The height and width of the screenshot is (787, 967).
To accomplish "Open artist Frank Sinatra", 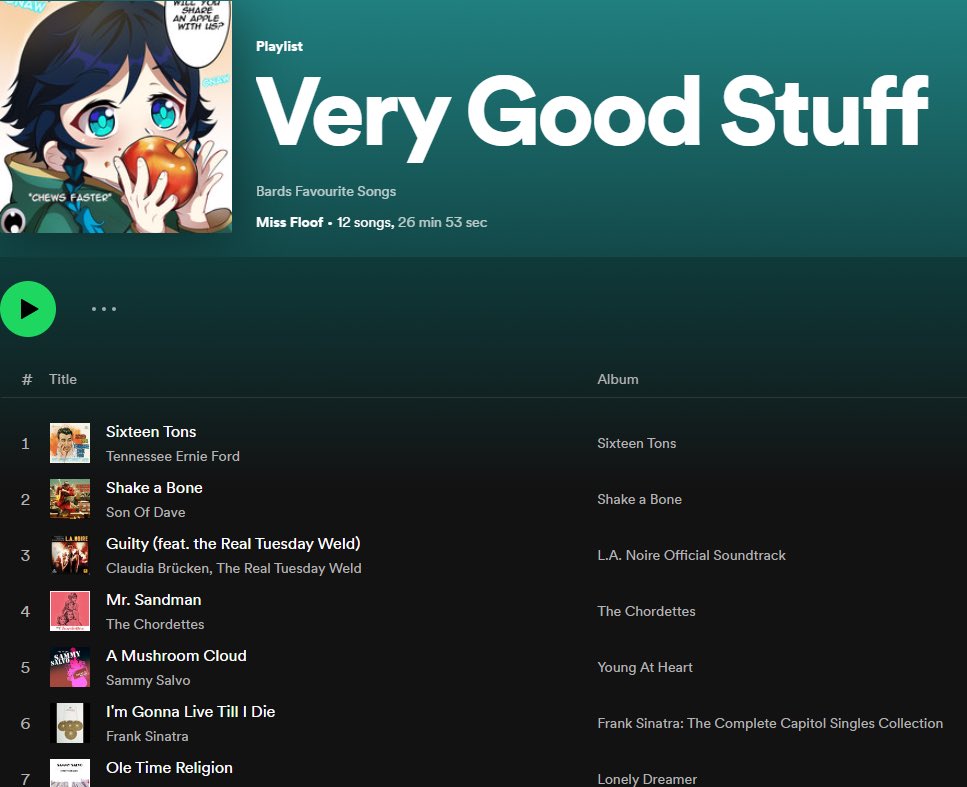I will tap(147, 737).
